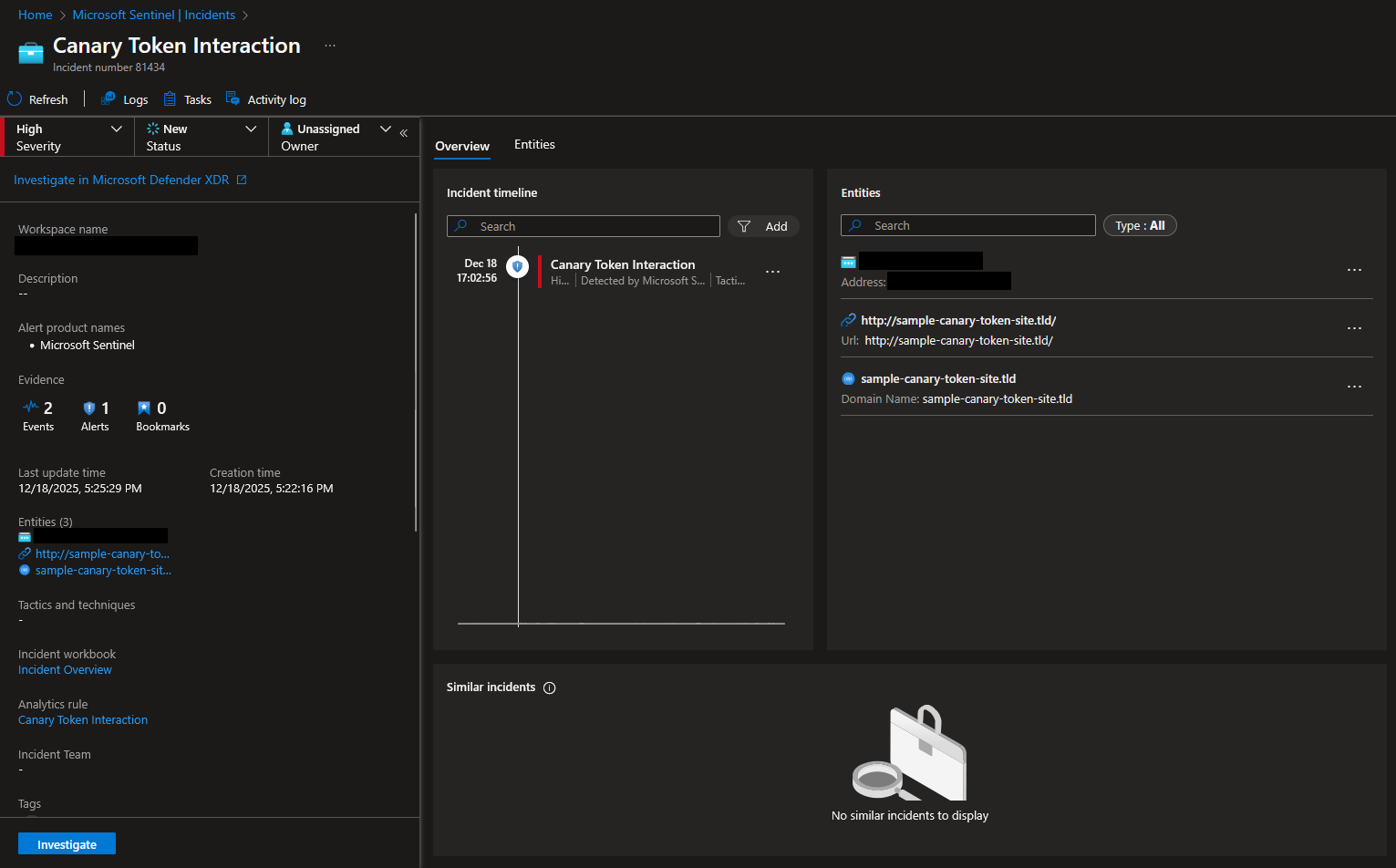Viewport: 1396px width, 868px height.
Task: Click the Refresh icon in toolbar
Action: click(x=15, y=98)
